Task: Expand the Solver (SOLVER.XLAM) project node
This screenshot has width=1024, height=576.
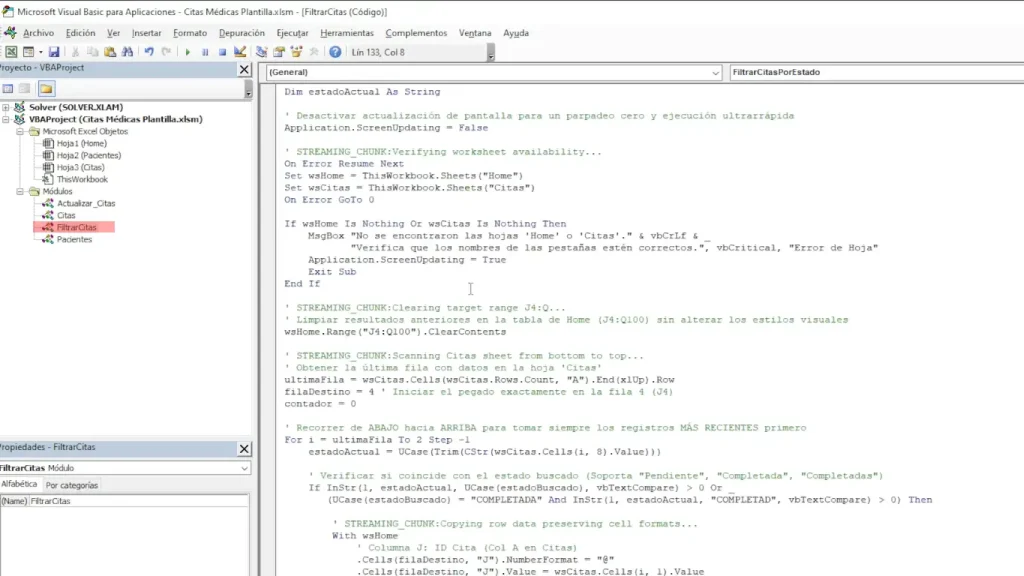Action: [x=6, y=107]
